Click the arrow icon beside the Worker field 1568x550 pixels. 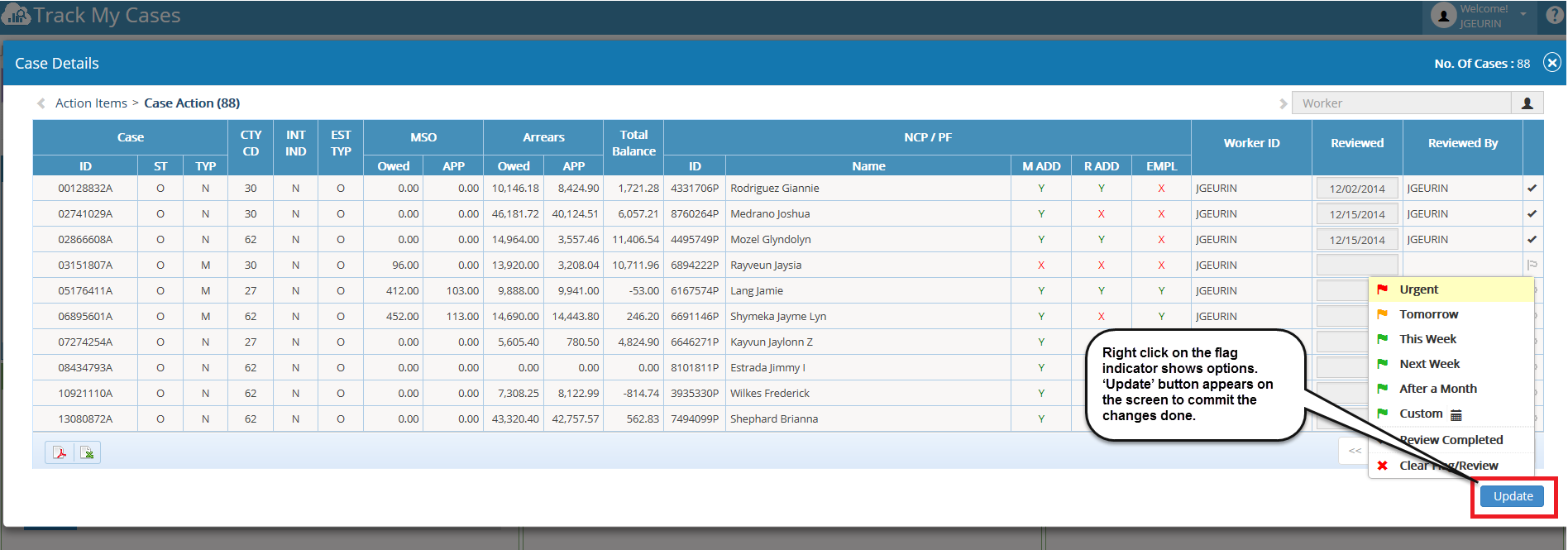pos(1283,103)
